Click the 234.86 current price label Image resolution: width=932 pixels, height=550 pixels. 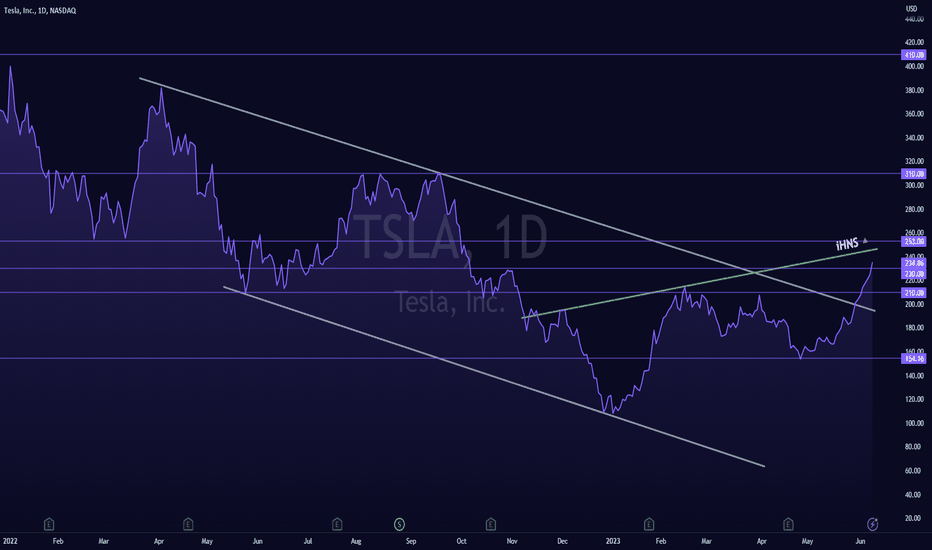coord(914,262)
